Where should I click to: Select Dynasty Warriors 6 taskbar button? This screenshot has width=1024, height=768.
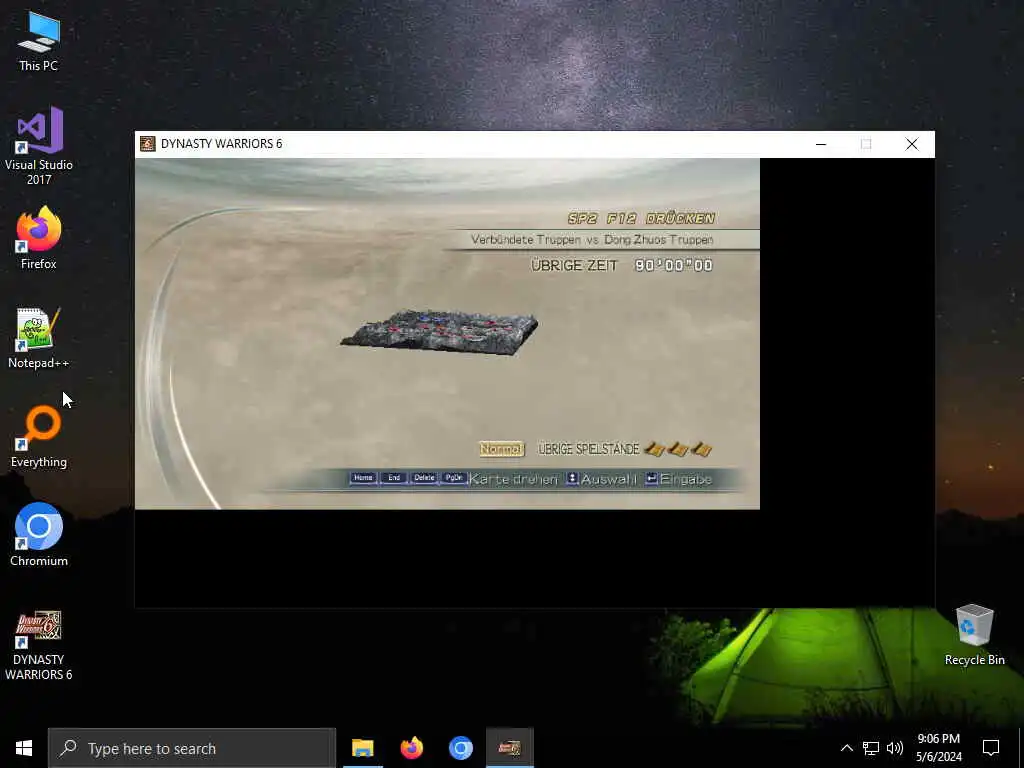pyautogui.click(x=509, y=748)
